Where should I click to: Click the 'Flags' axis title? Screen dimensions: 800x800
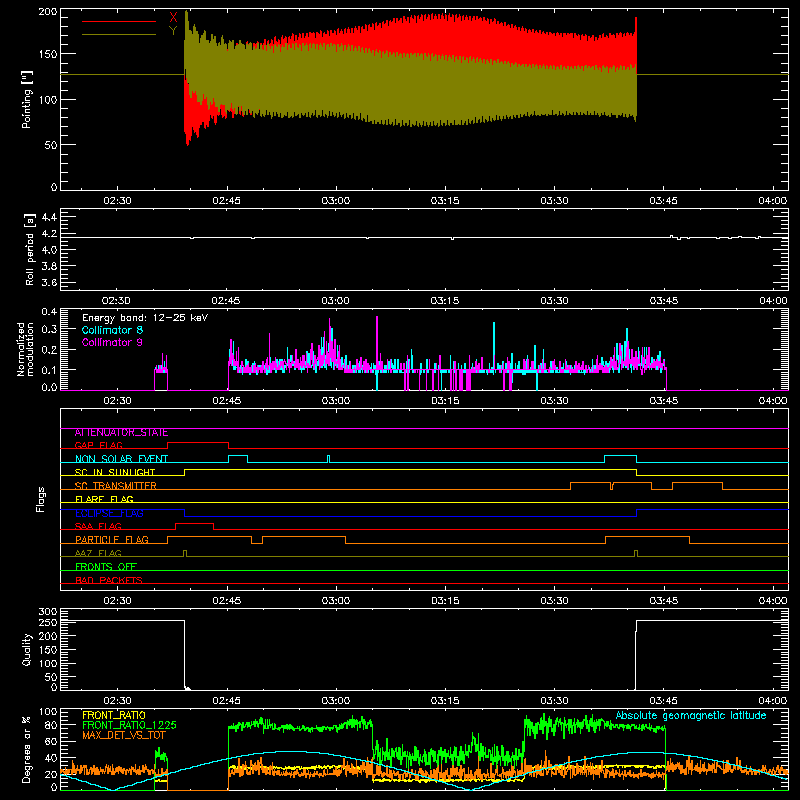pyautogui.click(x=40, y=499)
